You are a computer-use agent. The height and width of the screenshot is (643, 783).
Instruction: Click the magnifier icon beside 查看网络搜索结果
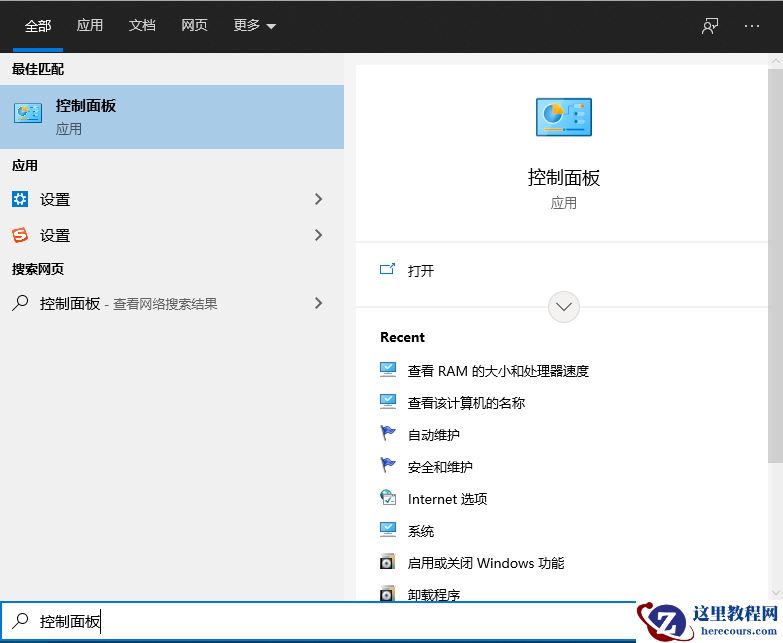tap(20, 303)
